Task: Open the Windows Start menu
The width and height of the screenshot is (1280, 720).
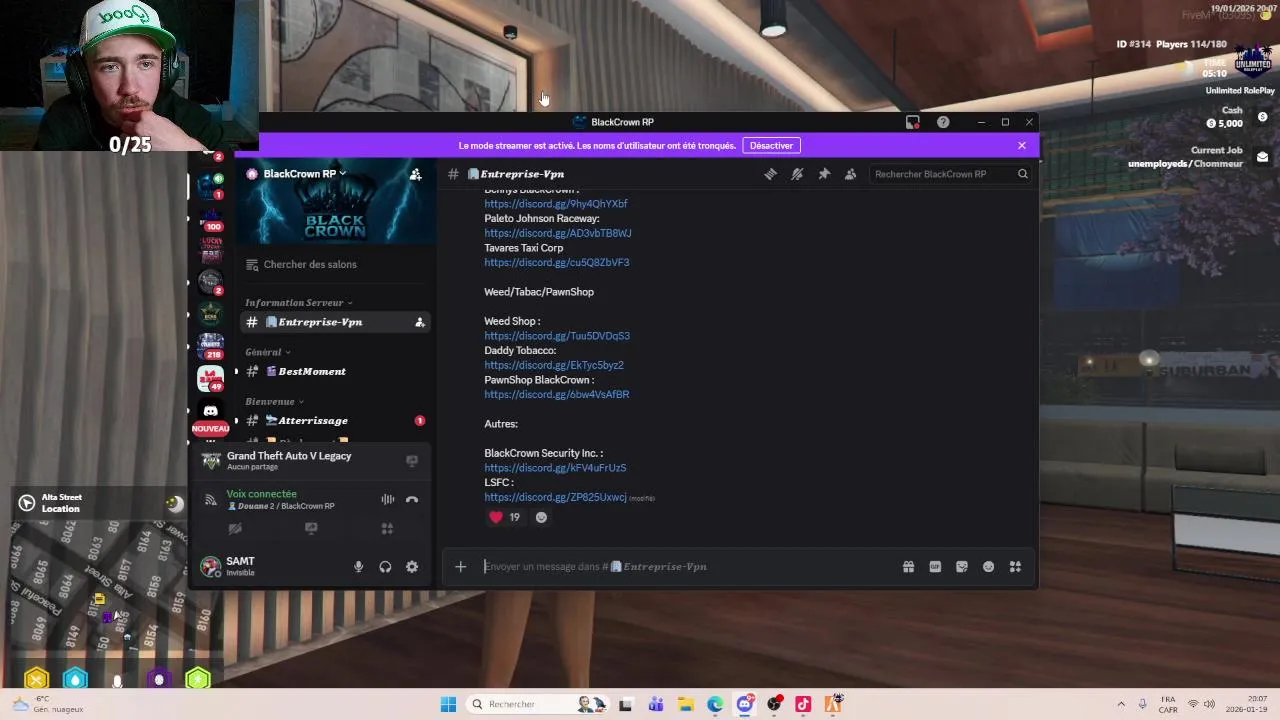Action: click(448, 705)
